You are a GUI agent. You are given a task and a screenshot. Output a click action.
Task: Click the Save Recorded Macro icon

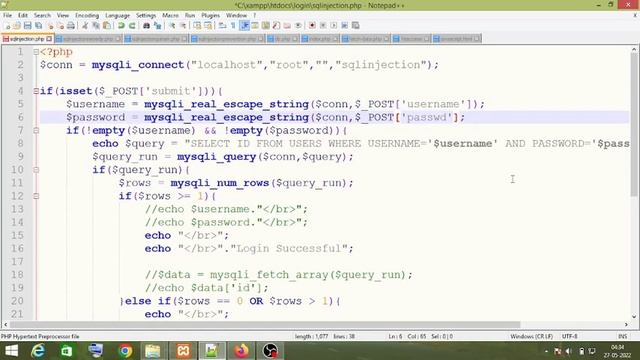click(356, 26)
